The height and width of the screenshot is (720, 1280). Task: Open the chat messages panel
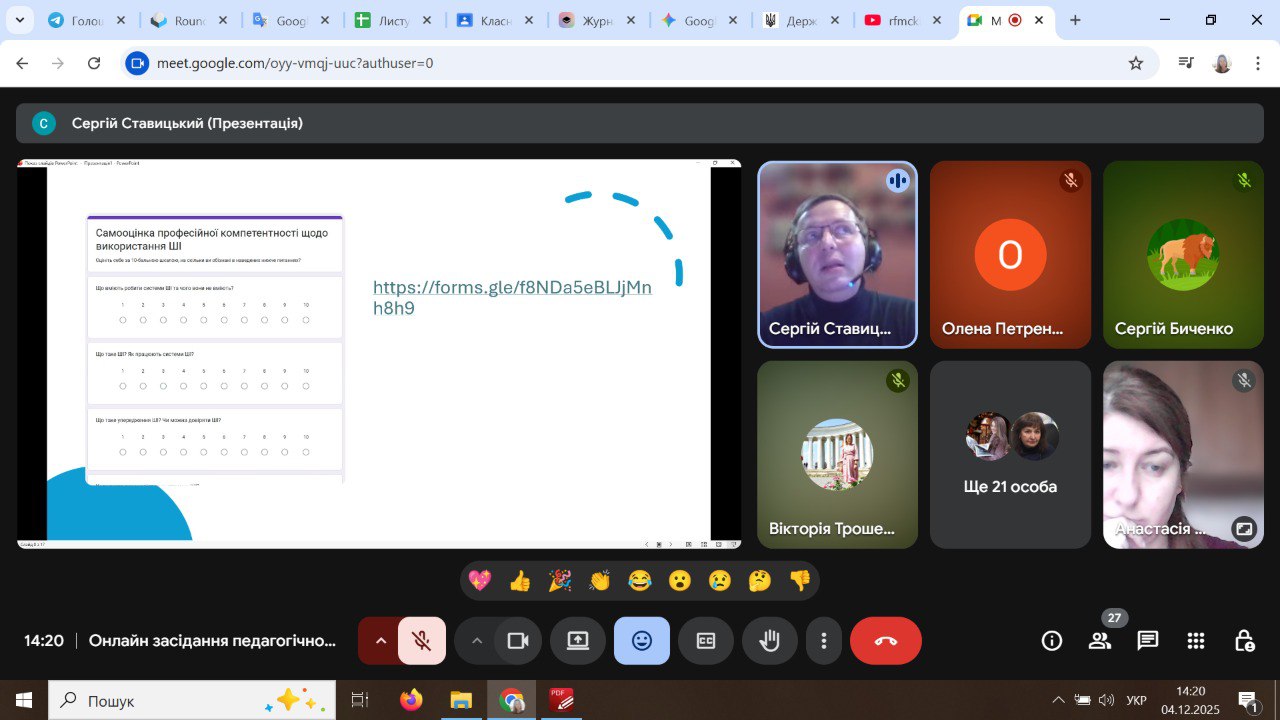(x=1147, y=641)
